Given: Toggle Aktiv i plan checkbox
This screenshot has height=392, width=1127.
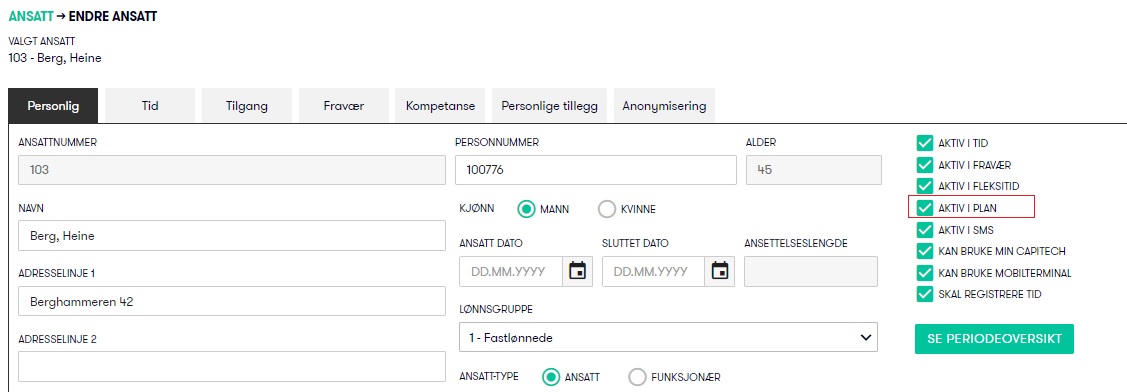Looking at the screenshot, I should click(924, 208).
